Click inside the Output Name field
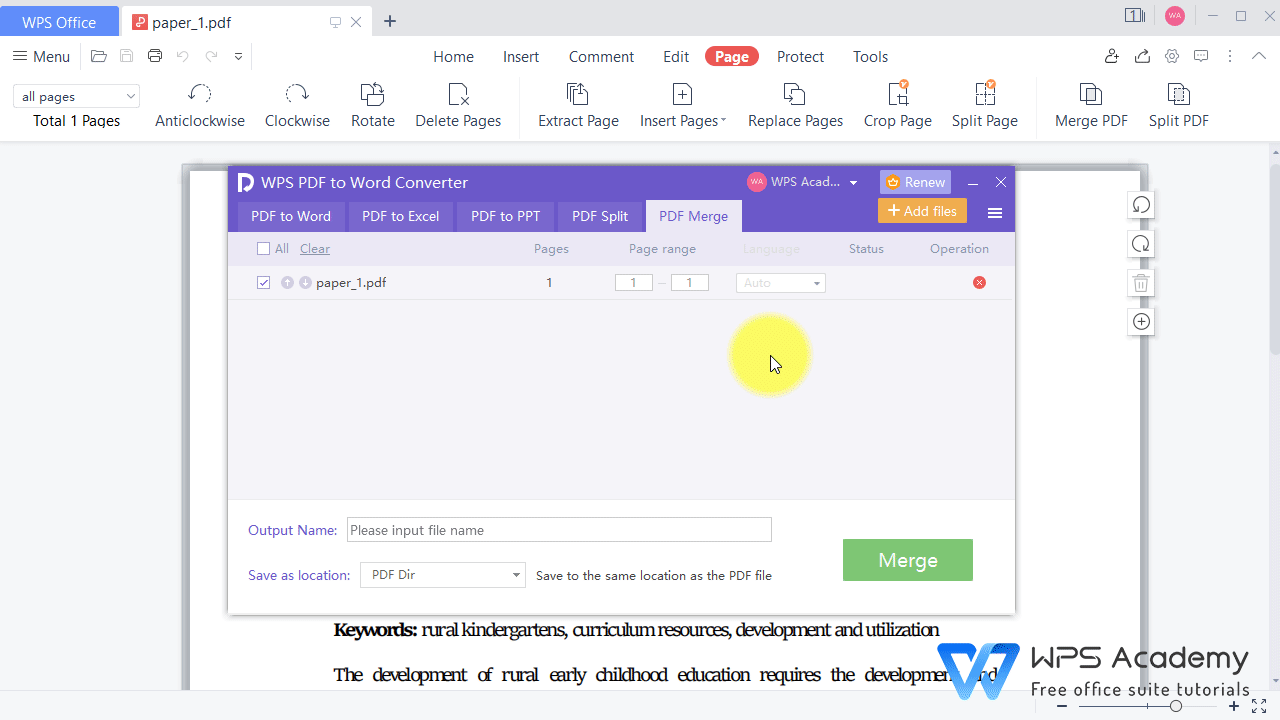This screenshot has width=1280, height=720. [x=558, y=529]
